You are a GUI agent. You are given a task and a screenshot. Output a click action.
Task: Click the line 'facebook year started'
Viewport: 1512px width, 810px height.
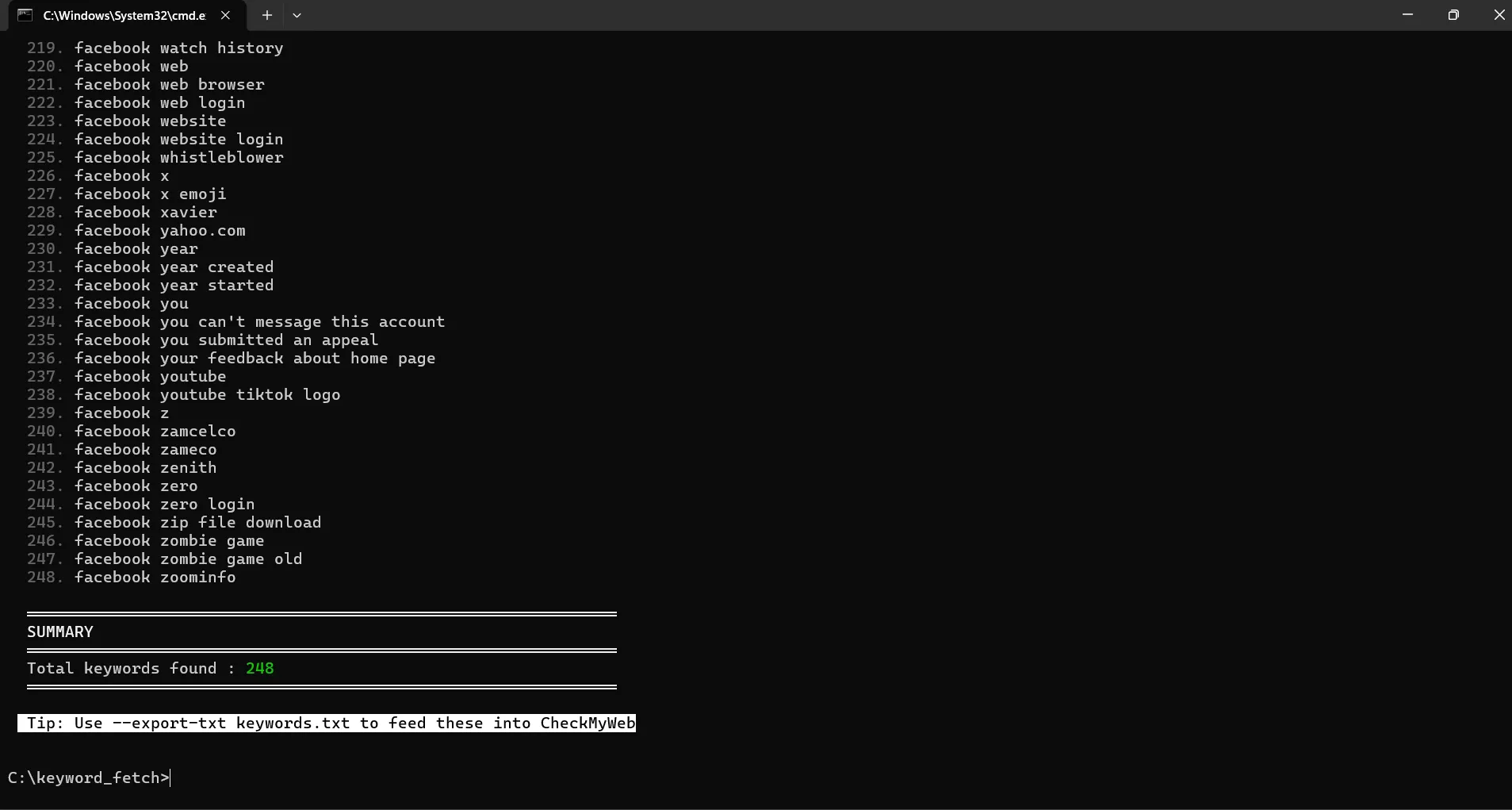174,286
